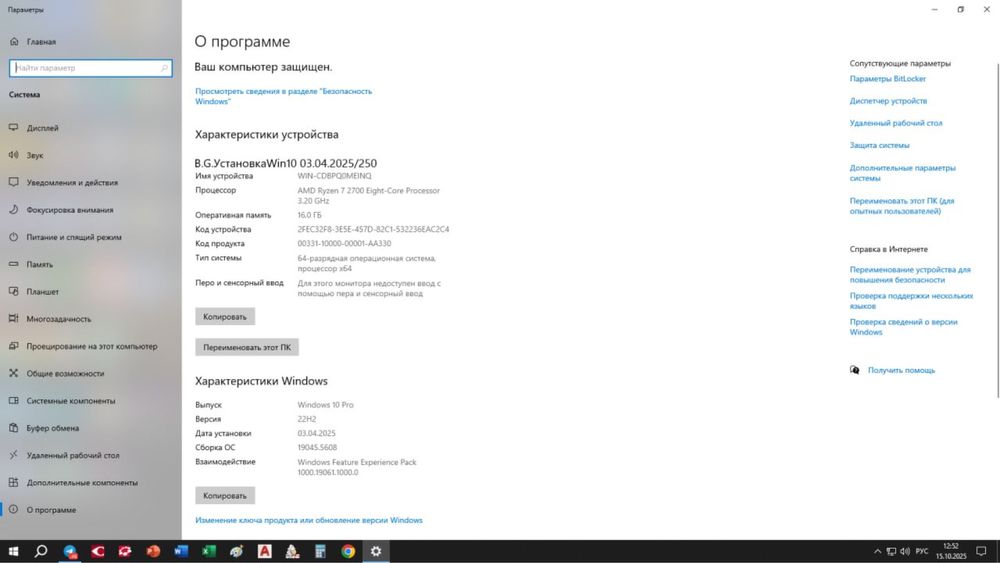Click Переименовать этот ПК button

coord(247,347)
